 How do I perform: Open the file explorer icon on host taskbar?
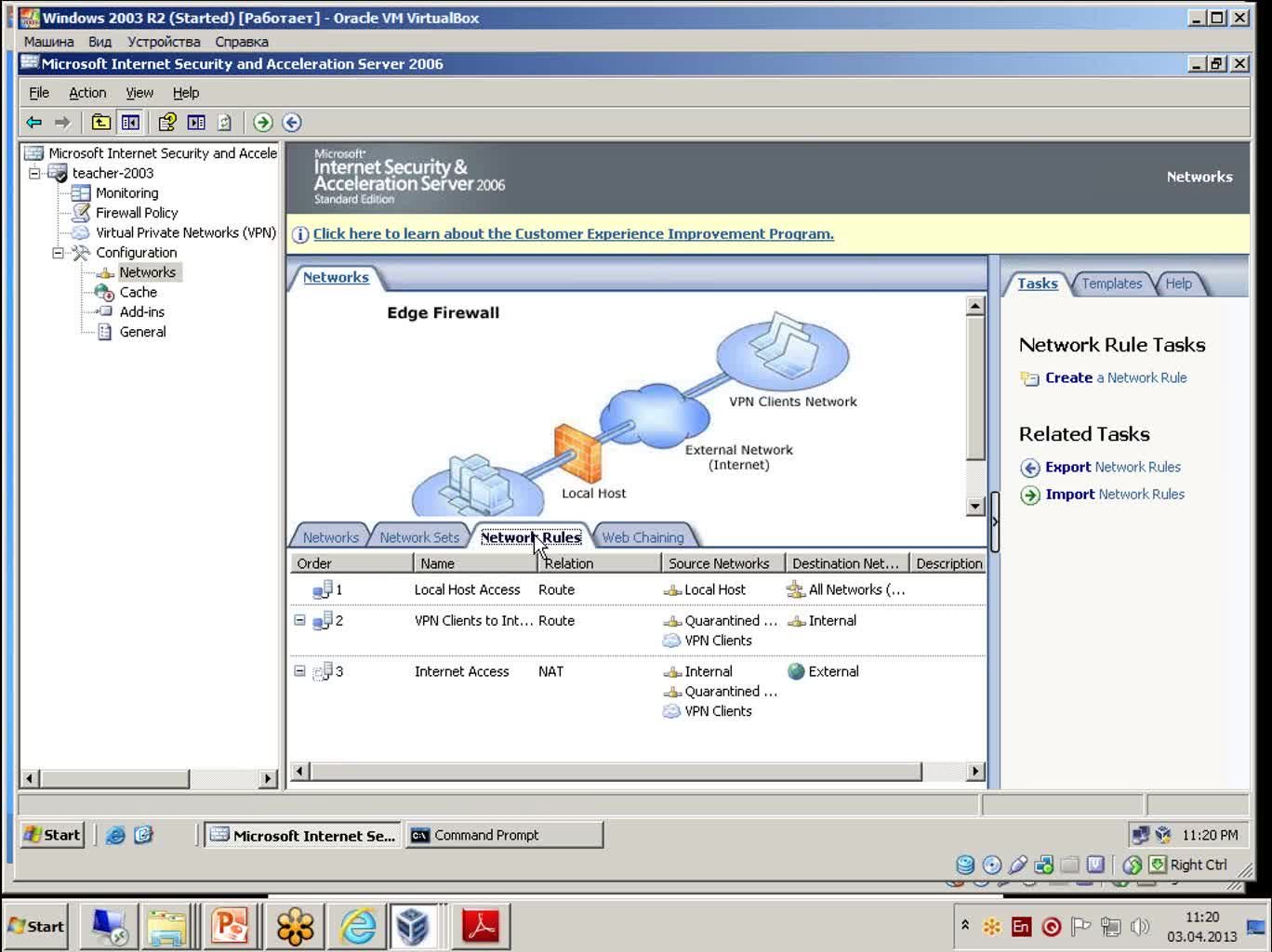pos(167,926)
